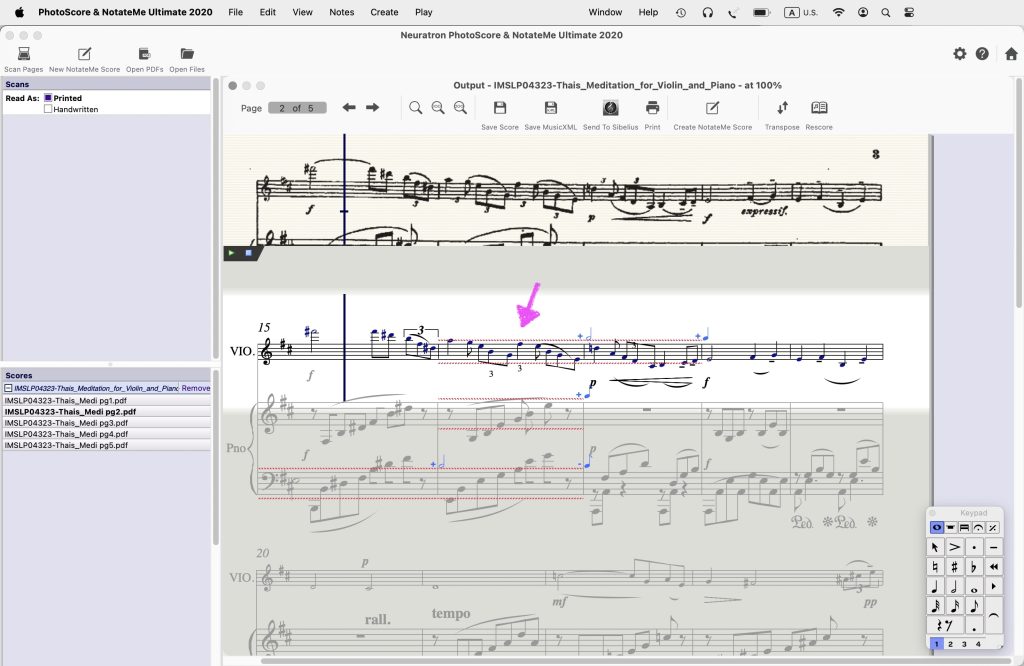
Task: Open PDFs using the toolbar icon
Action: click(144, 54)
